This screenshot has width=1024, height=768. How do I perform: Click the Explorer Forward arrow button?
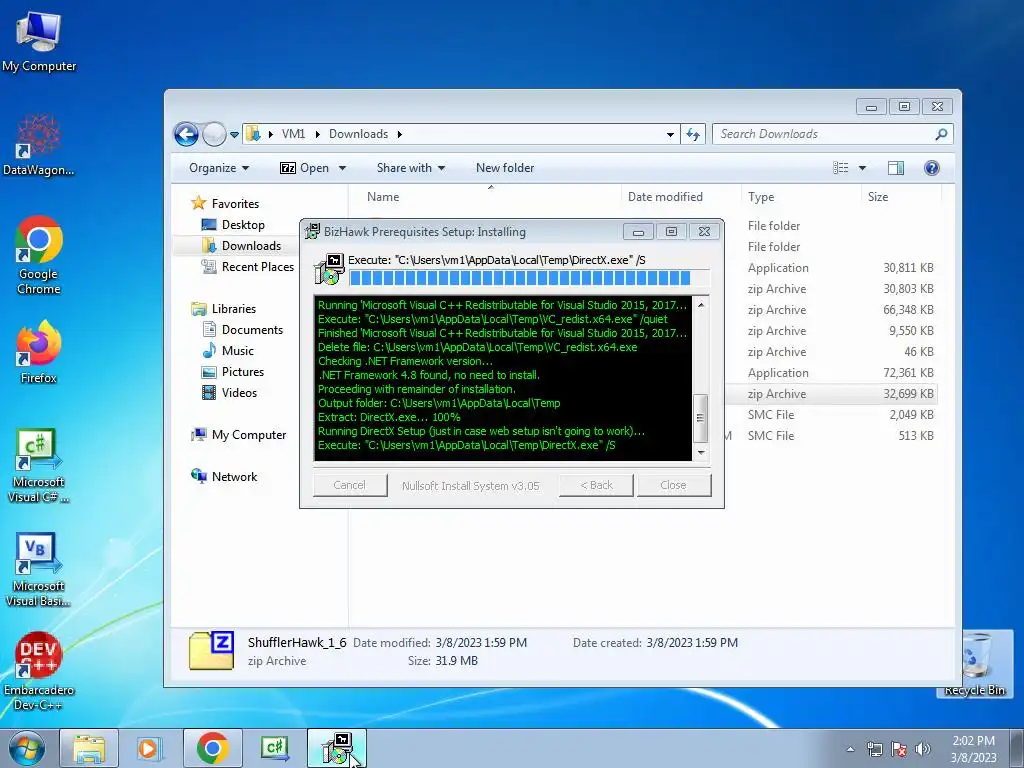click(214, 135)
